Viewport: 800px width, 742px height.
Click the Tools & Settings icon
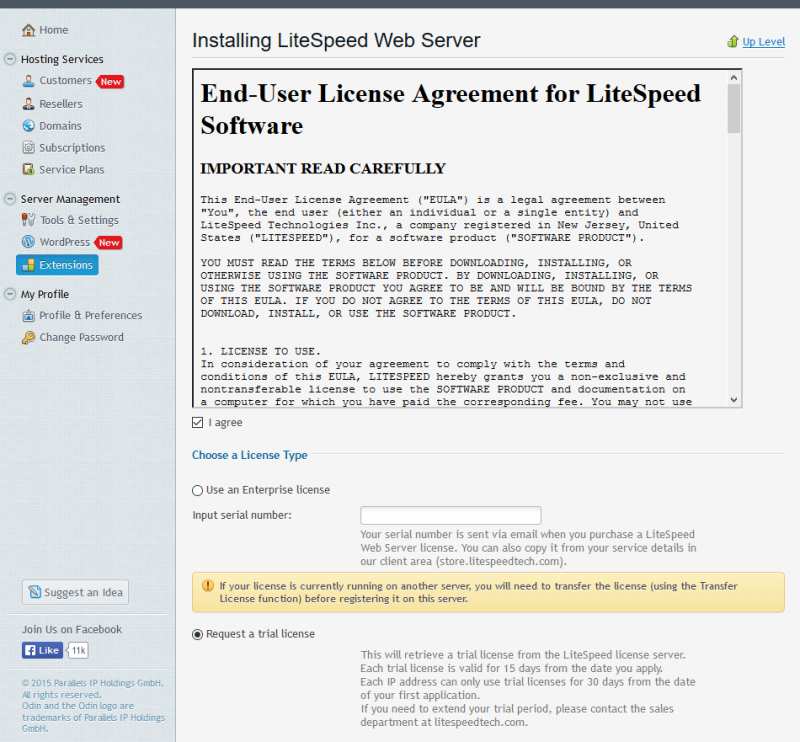pyautogui.click(x=29, y=220)
